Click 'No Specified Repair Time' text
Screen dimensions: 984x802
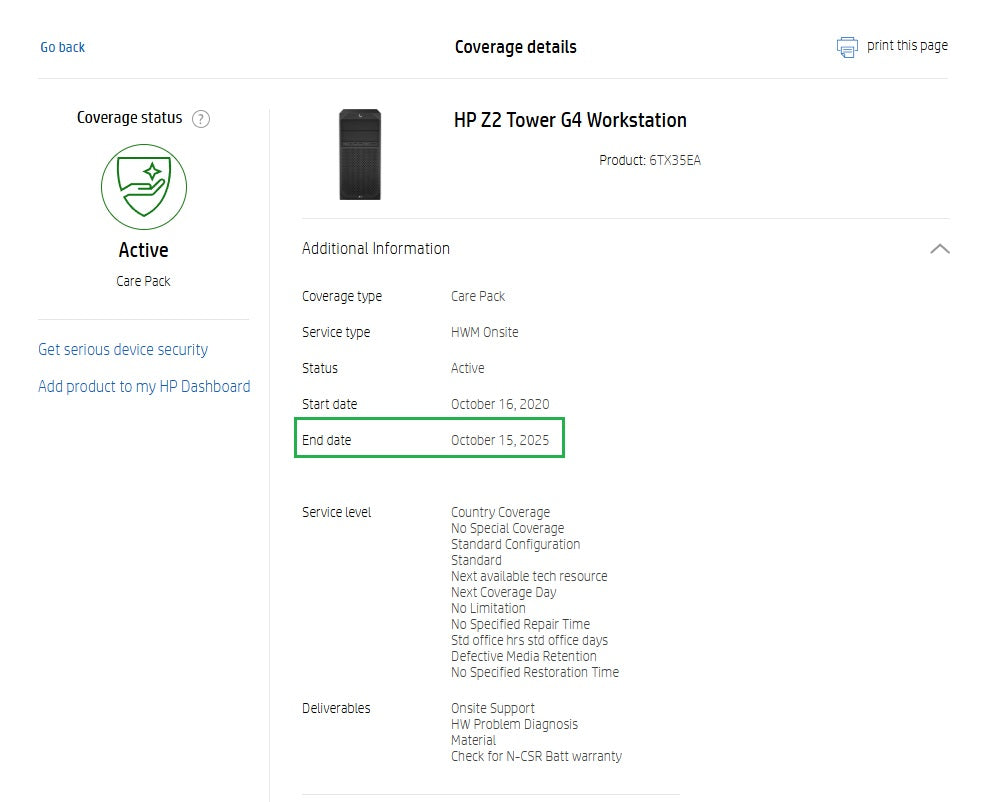click(520, 624)
